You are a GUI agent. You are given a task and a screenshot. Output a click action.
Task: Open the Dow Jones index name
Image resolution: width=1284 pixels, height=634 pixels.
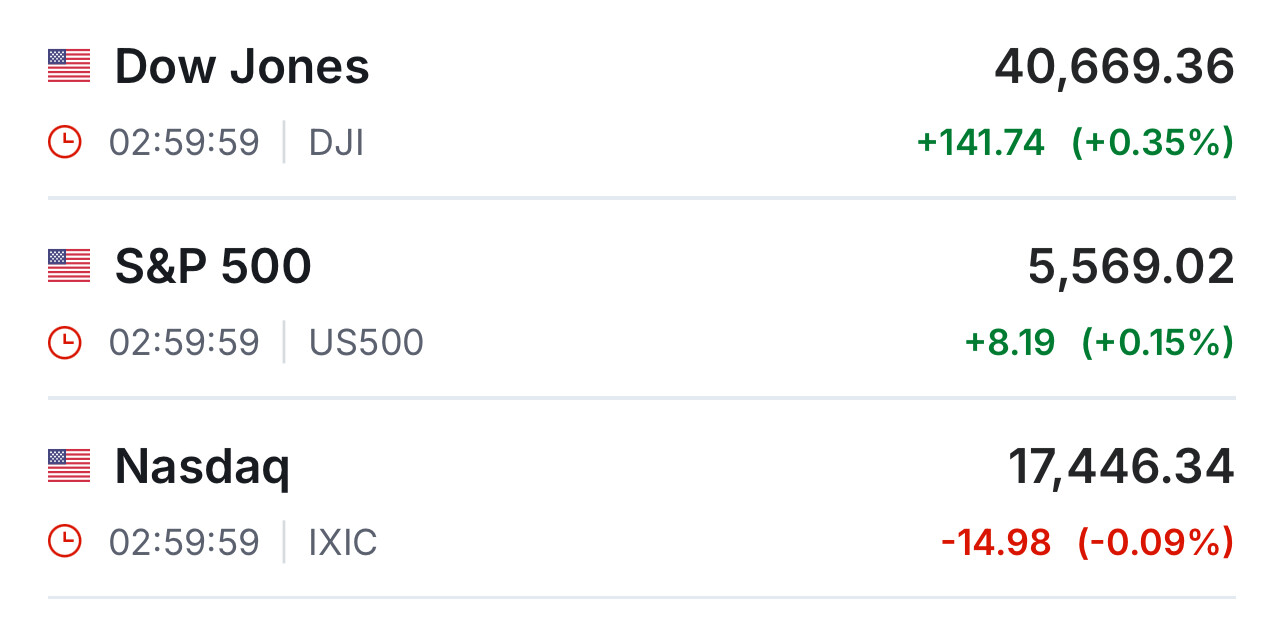coord(242,67)
